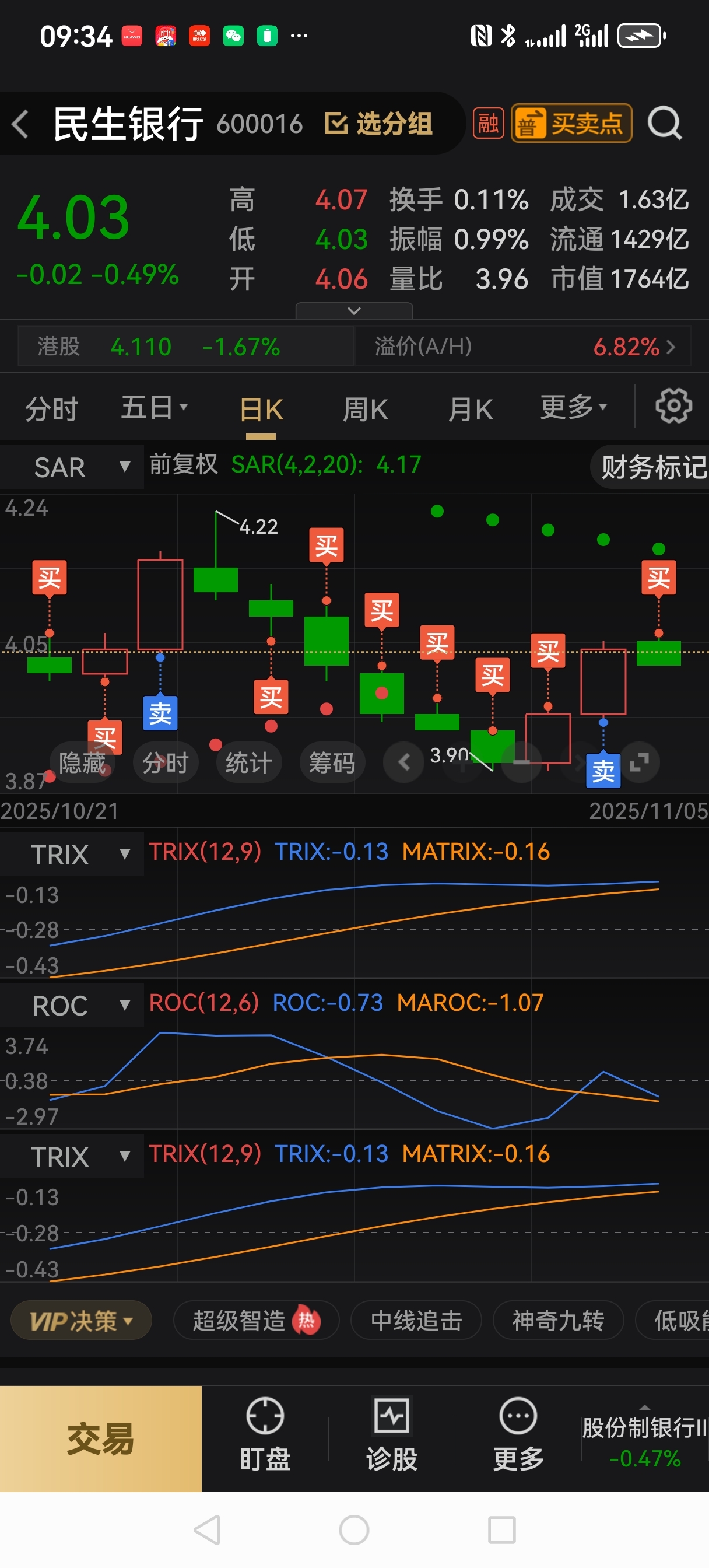Open the 买卖点 buy-sell points button

pyautogui.click(x=571, y=124)
